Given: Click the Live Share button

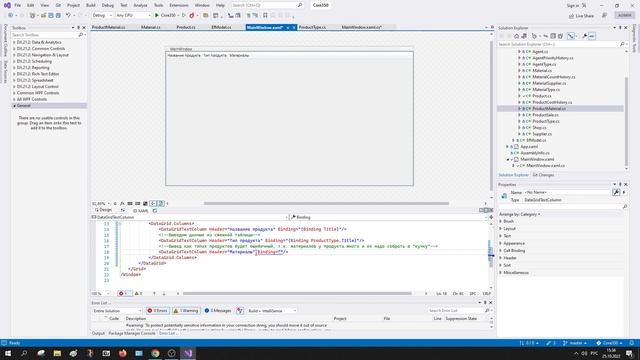Looking at the screenshot, I should 582,16.
